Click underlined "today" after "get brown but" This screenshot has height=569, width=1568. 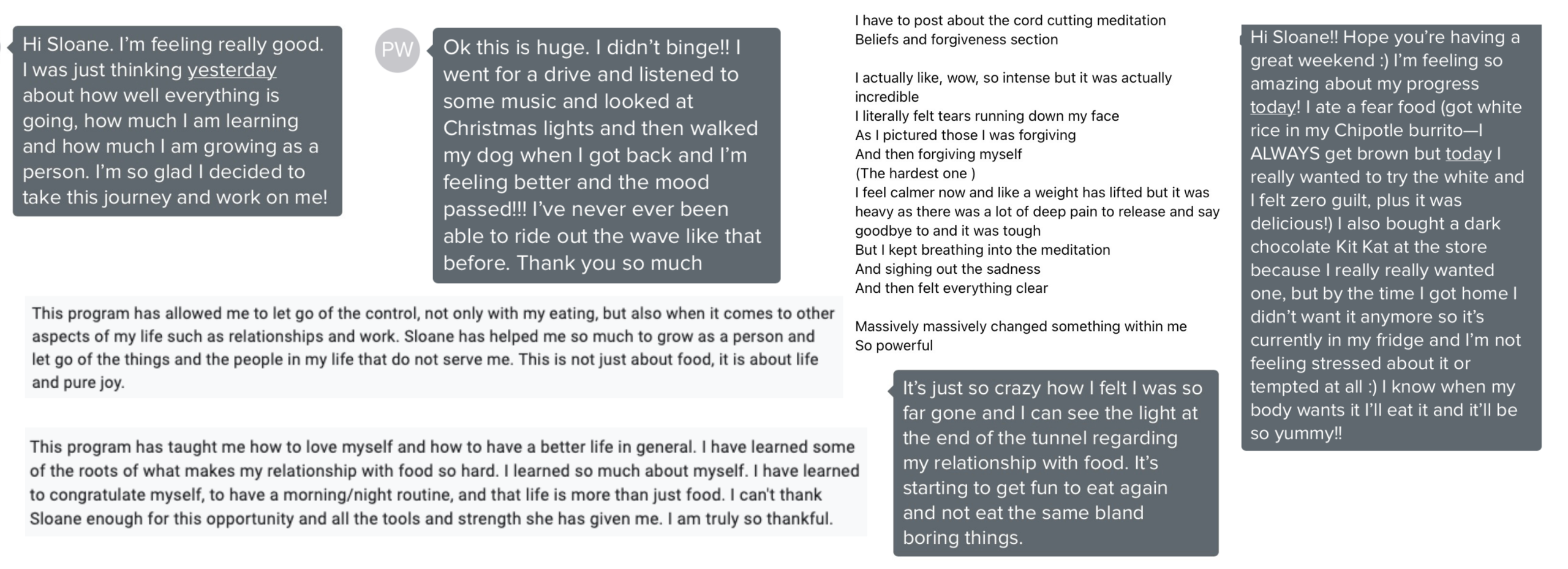[x=1468, y=154]
